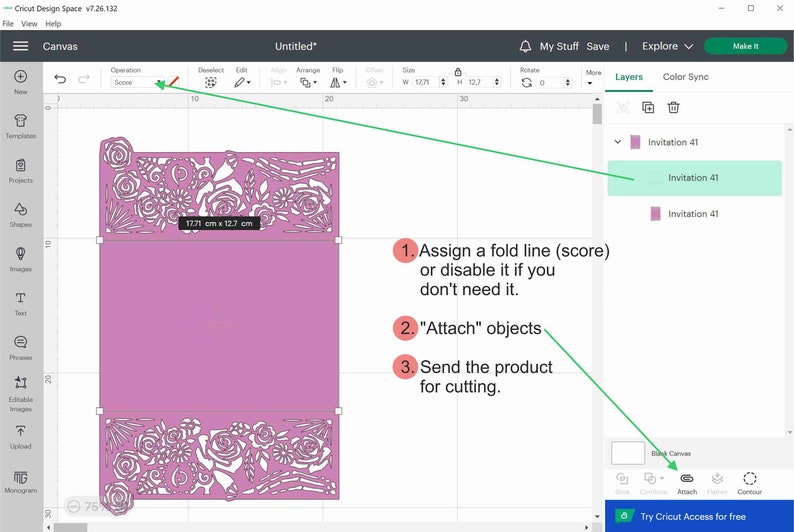Open the Flip dropdown
The image size is (794, 532).
[x=338, y=82]
